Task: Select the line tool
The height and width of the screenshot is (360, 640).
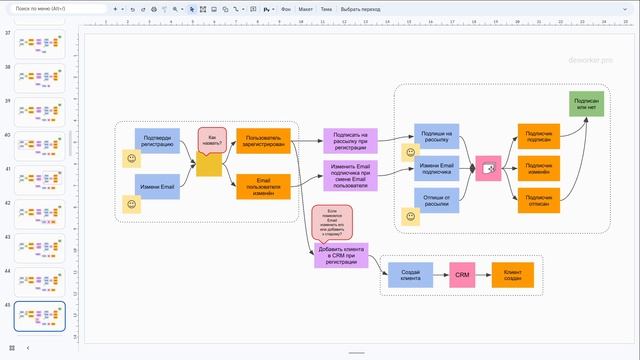Action: click(x=236, y=9)
